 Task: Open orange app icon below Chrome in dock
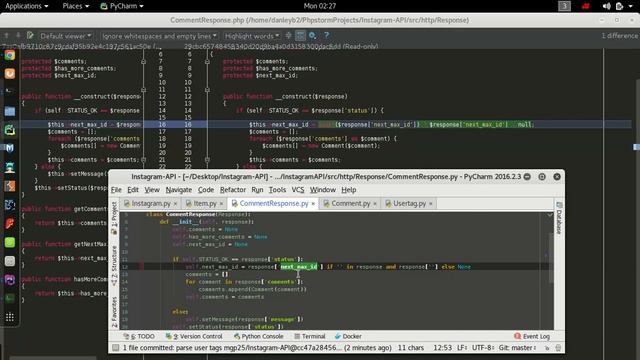pos(10,74)
